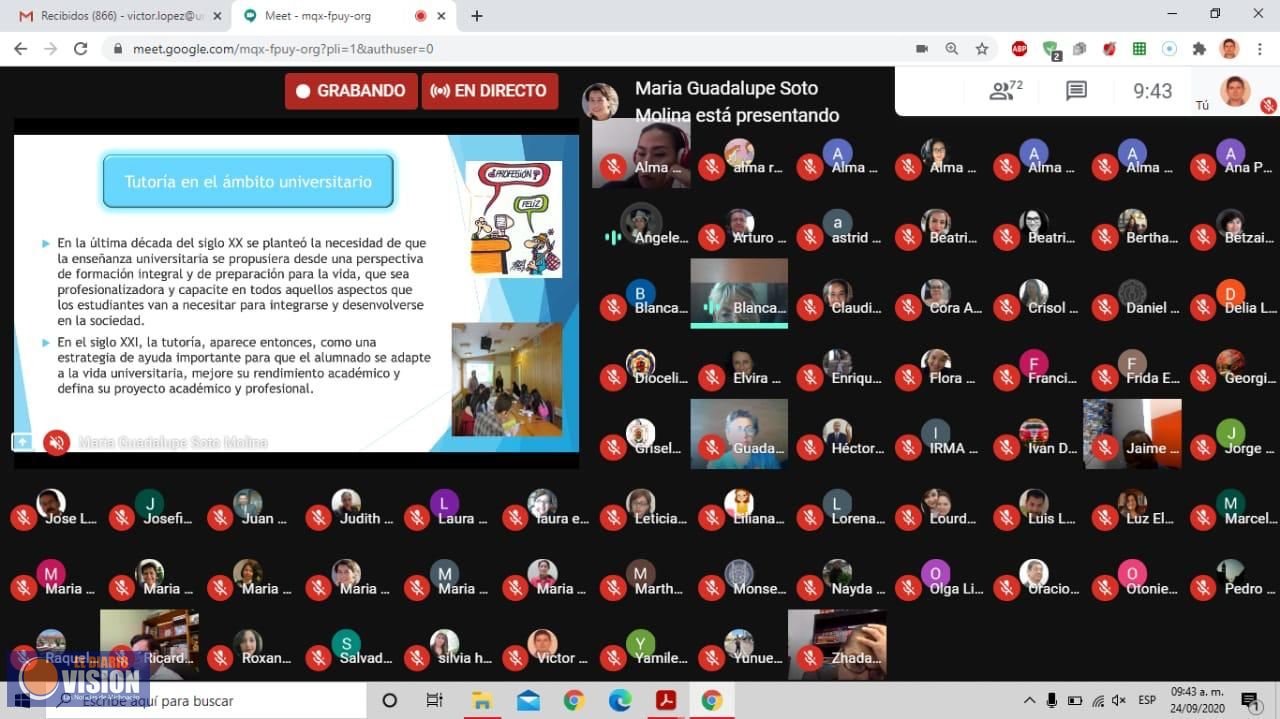Image resolution: width=1280 pixels, height=719 pixels.
Task: Click muted mic icon beside astrid
Action: tap(810, 237)
